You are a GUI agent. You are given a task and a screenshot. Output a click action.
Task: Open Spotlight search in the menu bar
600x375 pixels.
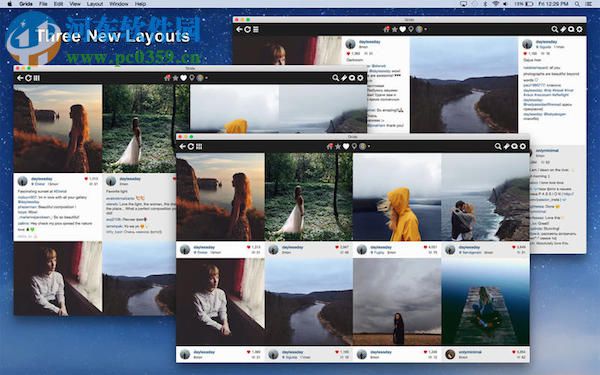click(x=577, y=4)
